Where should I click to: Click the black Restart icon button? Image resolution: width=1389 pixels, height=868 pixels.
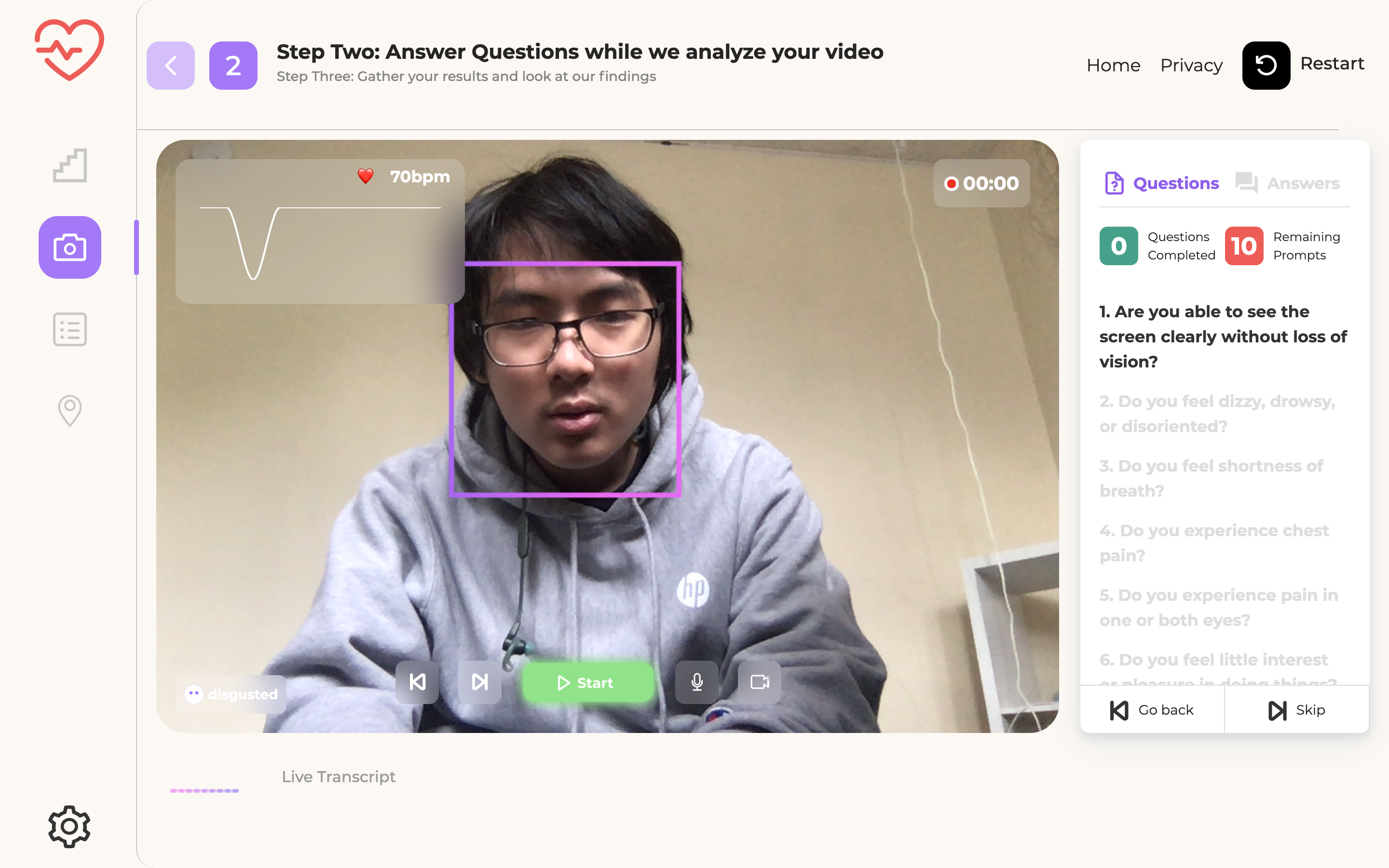coord(1266,65)
